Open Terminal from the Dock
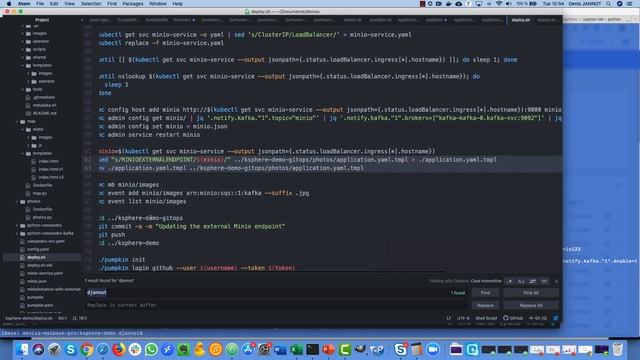 (312, 349)
